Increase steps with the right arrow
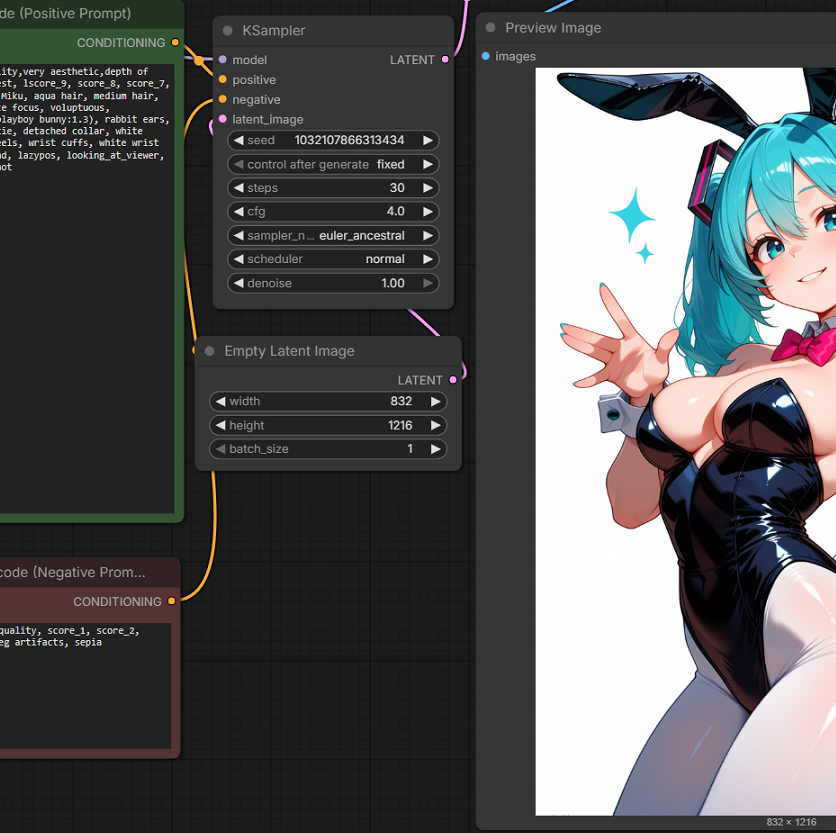The width and height of the screenshot is (836, 833). pyautogui.click(x=428, y=188)
